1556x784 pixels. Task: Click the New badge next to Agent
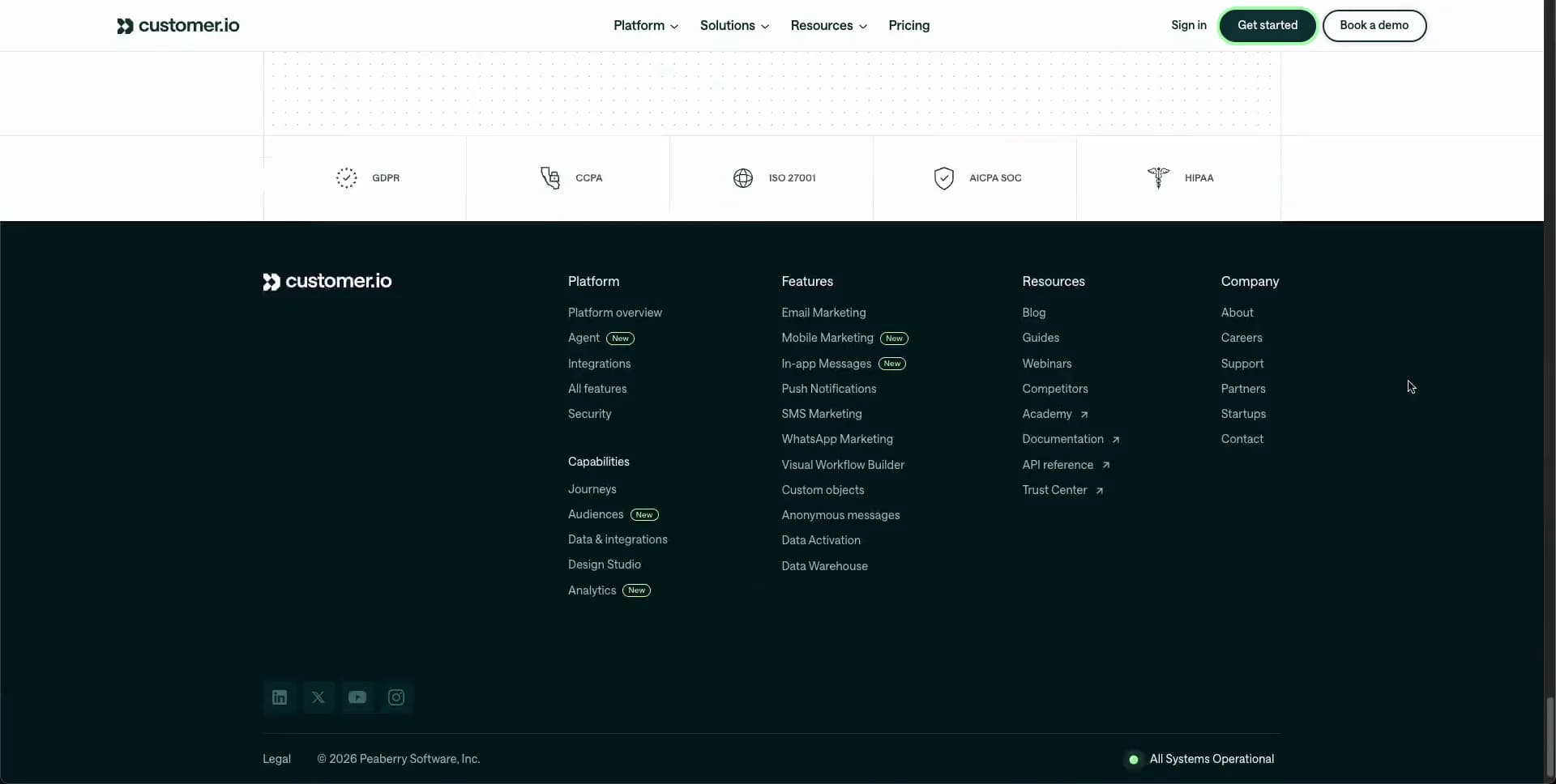pyautogui.click(x=620, y=339)
